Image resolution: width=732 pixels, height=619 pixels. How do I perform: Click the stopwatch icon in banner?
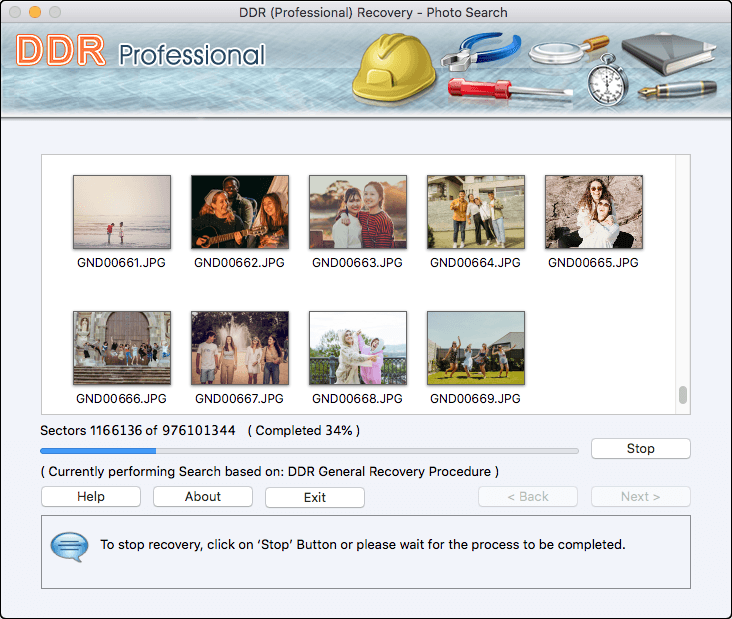(607, 80)
